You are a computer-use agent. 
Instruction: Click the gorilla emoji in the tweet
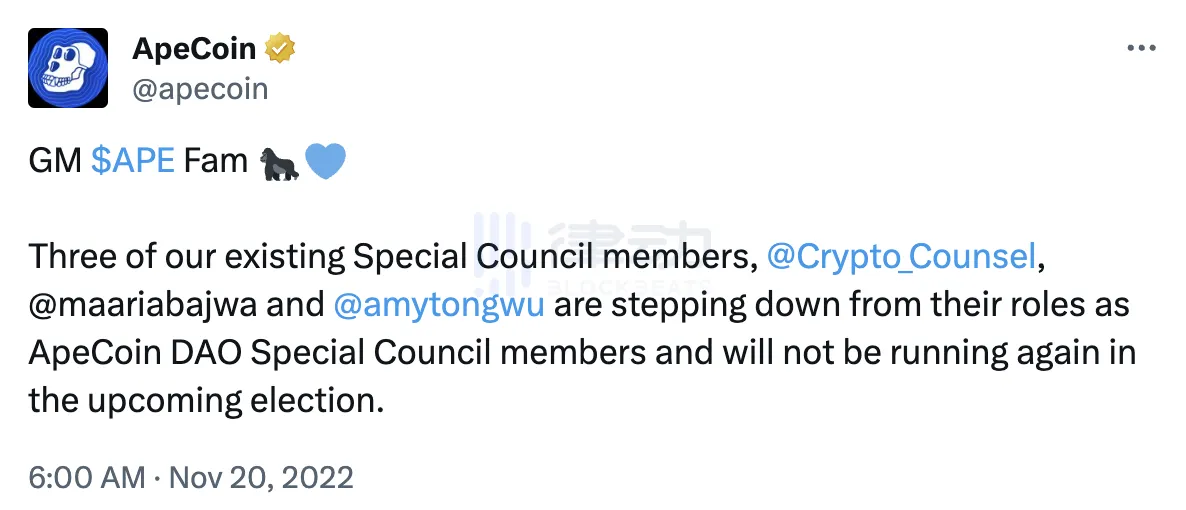[x=278, y=161]
